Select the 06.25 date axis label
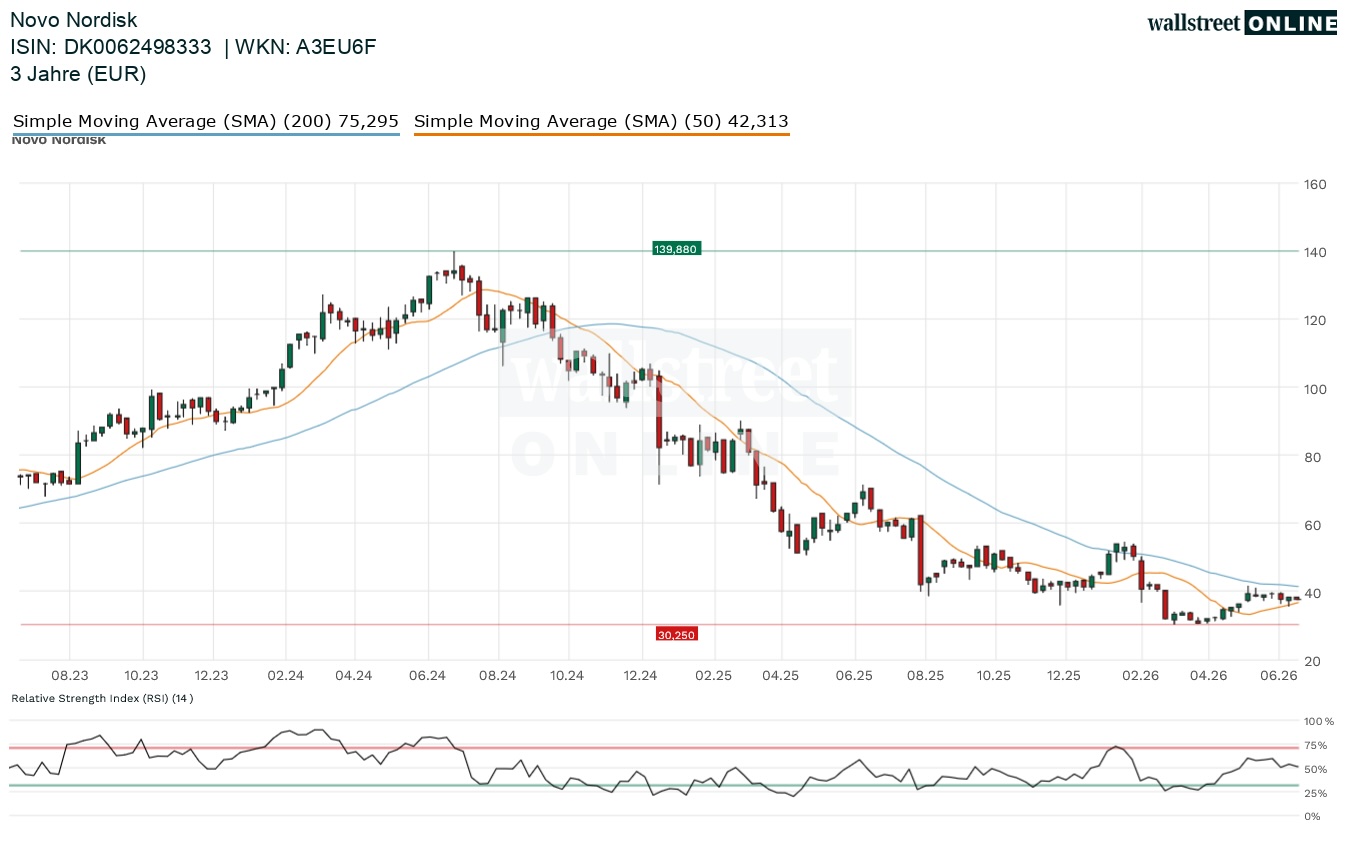The width and height of the screenshot is (1349, 843). (855, 676)
